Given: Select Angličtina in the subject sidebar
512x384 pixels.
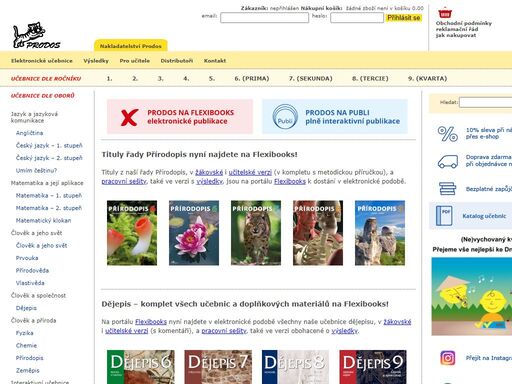Looking at the screenshot, I should (x=29, y=133).
